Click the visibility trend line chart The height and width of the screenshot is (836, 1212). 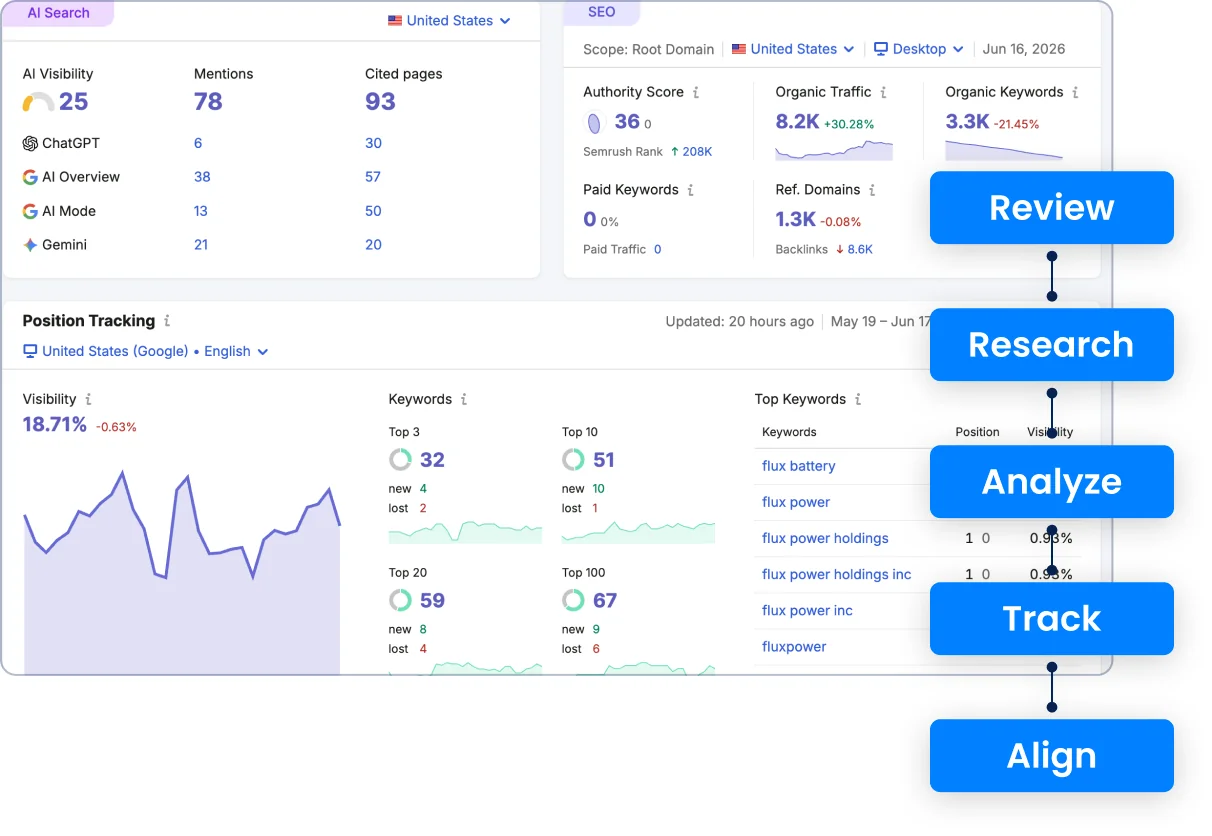(182, 571)
